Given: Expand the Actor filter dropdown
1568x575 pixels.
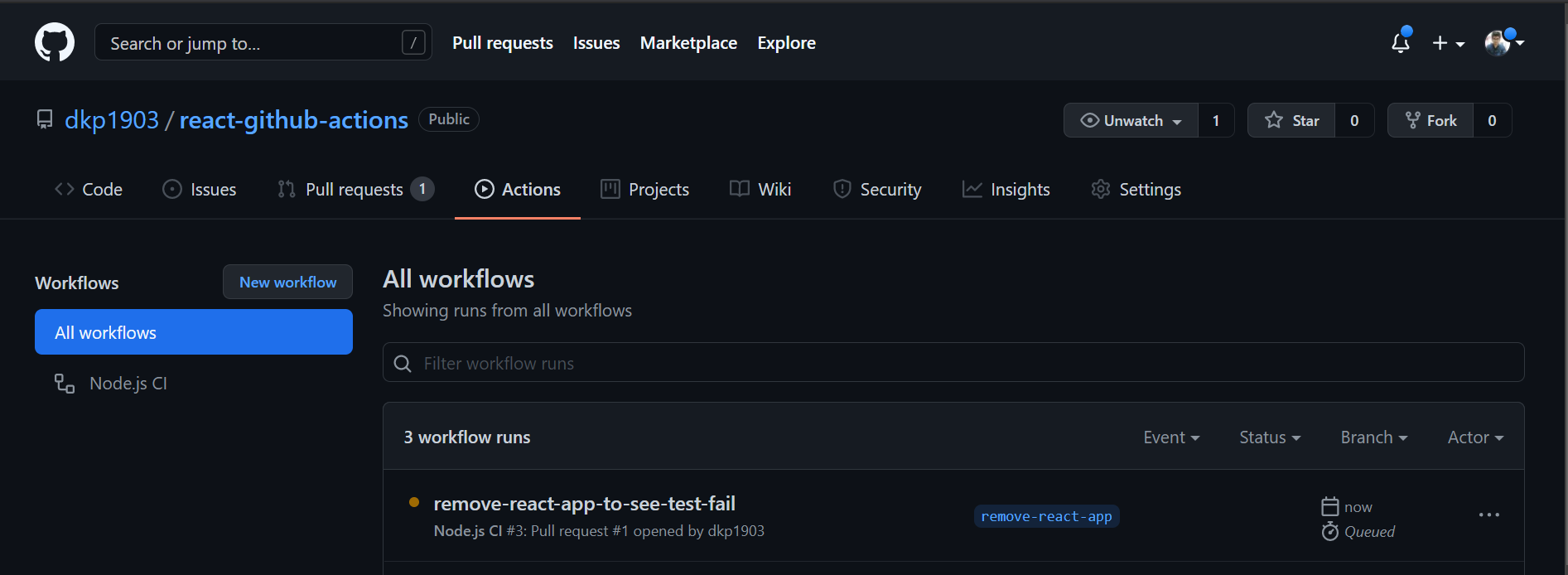Looking at the screenshot, I should click(x=1475, y=437).
